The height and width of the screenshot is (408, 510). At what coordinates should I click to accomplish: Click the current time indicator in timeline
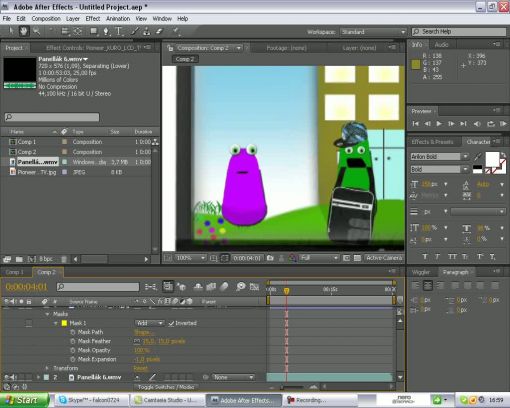click(x=286, y=291)
